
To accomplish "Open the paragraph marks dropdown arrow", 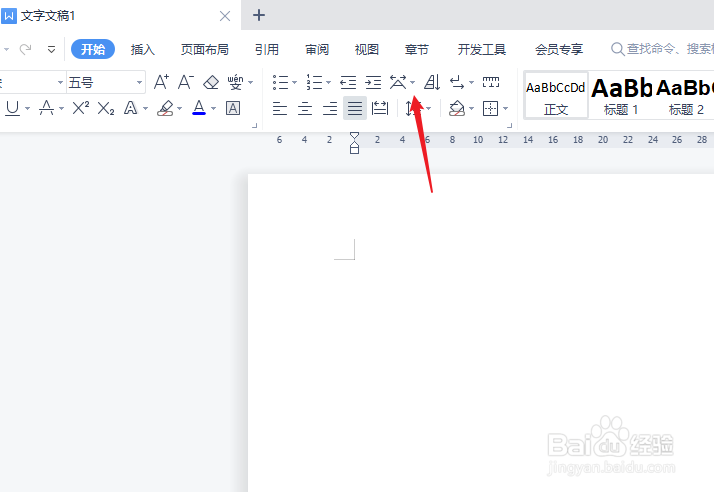I will [x=471, y=82].
